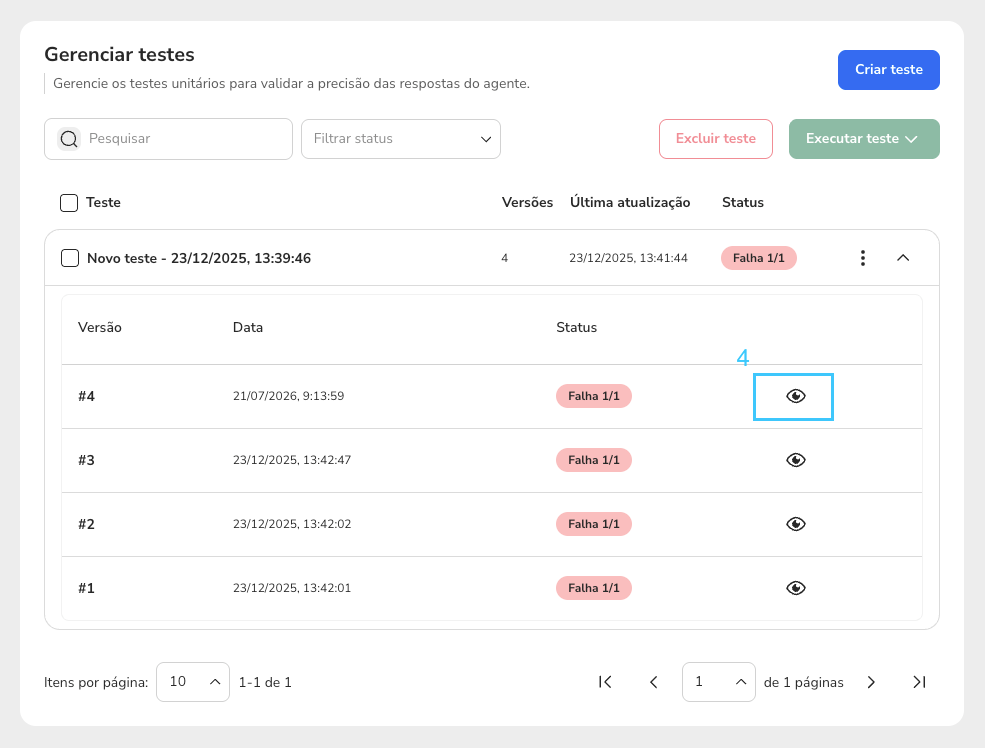Collapse the Novo teste versions list
The height and width of the screenshot is (748, 985).
coord(903,258)
